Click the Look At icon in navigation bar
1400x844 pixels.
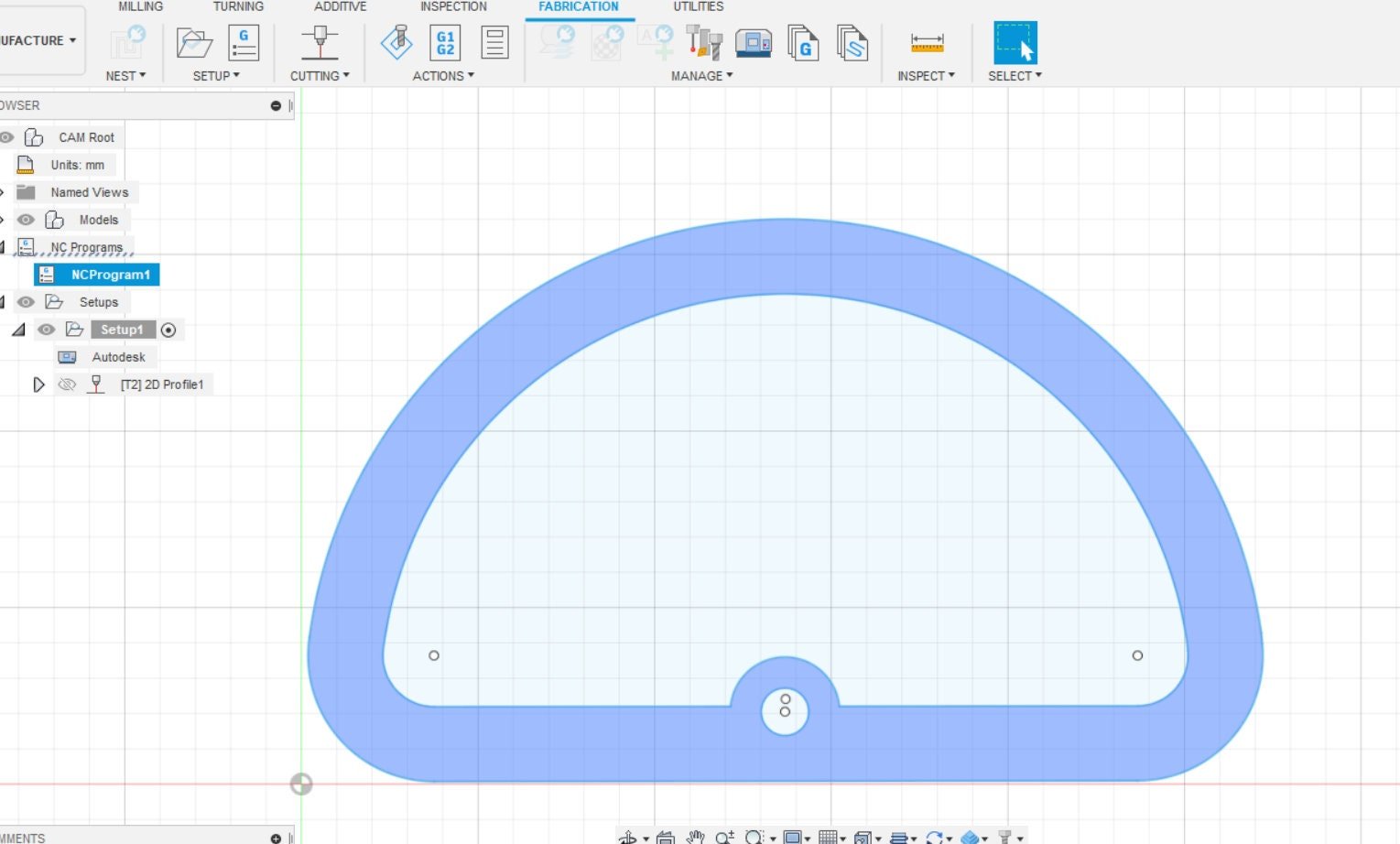[666, 838]
